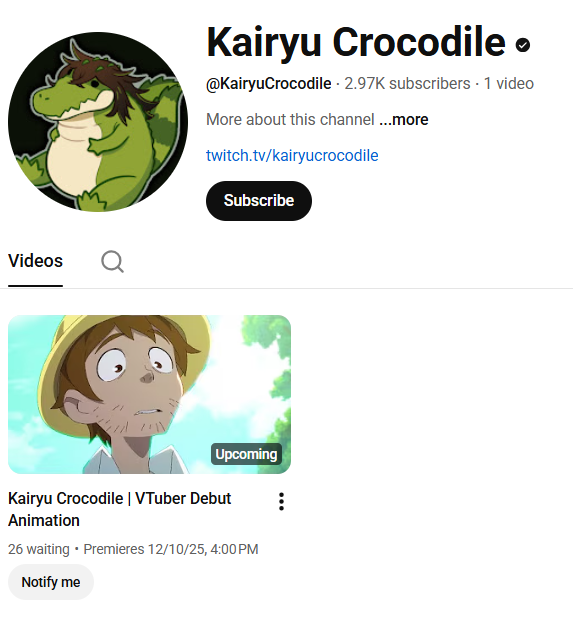Open the VTuber Debut Animation video title
Viewport: 573px width, 638px height.
coord(120,509)
